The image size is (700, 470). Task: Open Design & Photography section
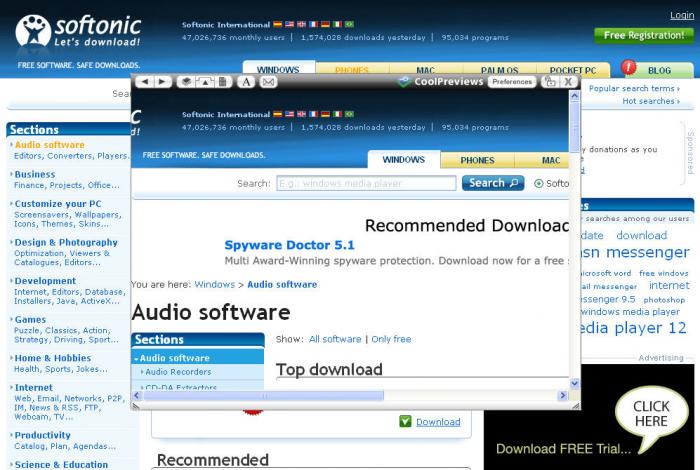click(x=66, y=242)
